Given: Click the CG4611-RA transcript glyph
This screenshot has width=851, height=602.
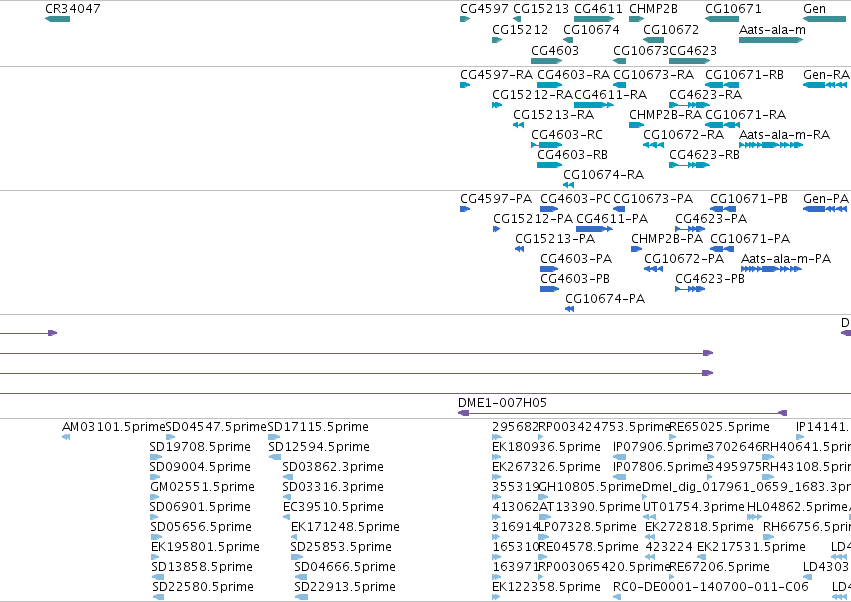Looking at the screenshot, I should 594,105.
